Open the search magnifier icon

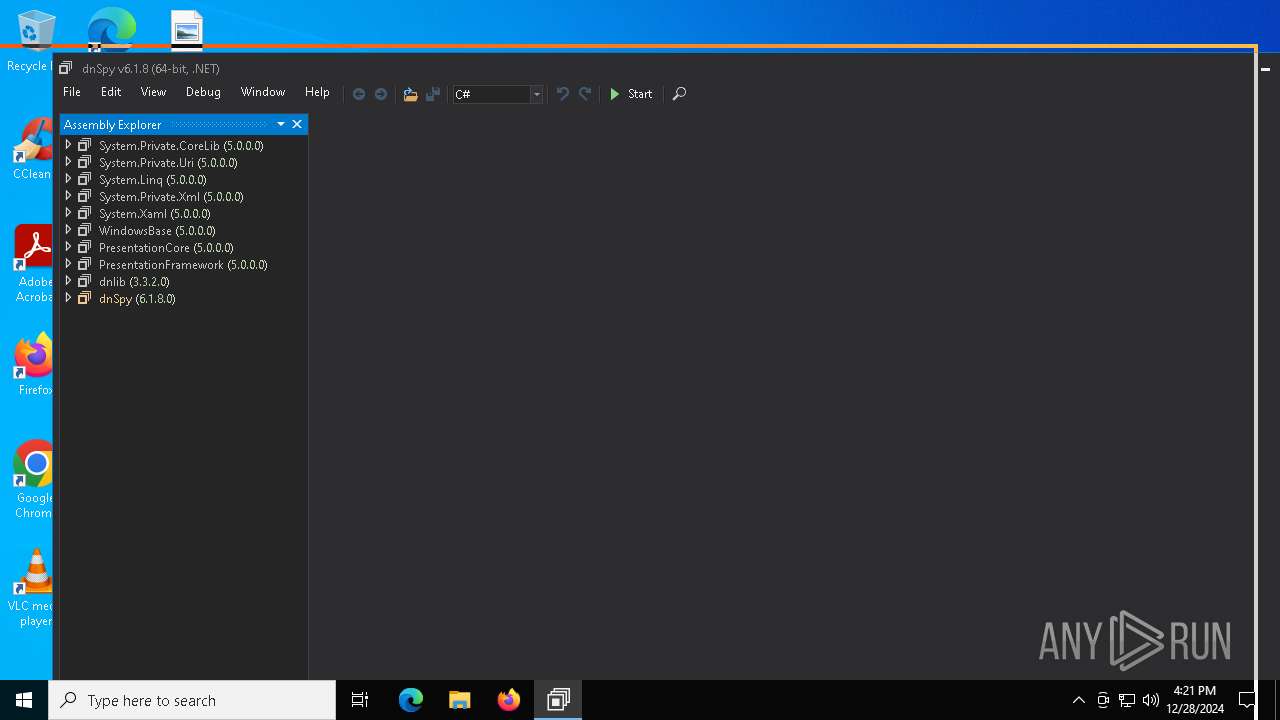click(x=679, y=94)
